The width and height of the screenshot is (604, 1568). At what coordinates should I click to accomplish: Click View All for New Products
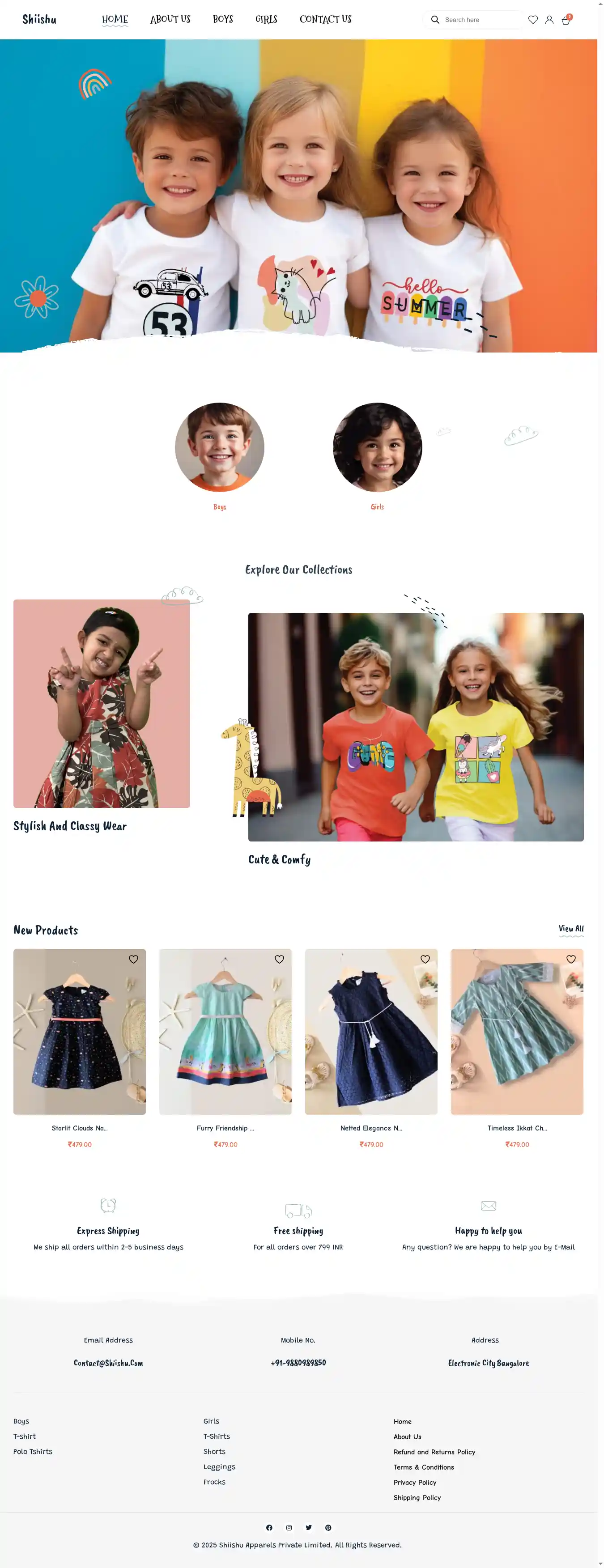[x=571, y=929]
